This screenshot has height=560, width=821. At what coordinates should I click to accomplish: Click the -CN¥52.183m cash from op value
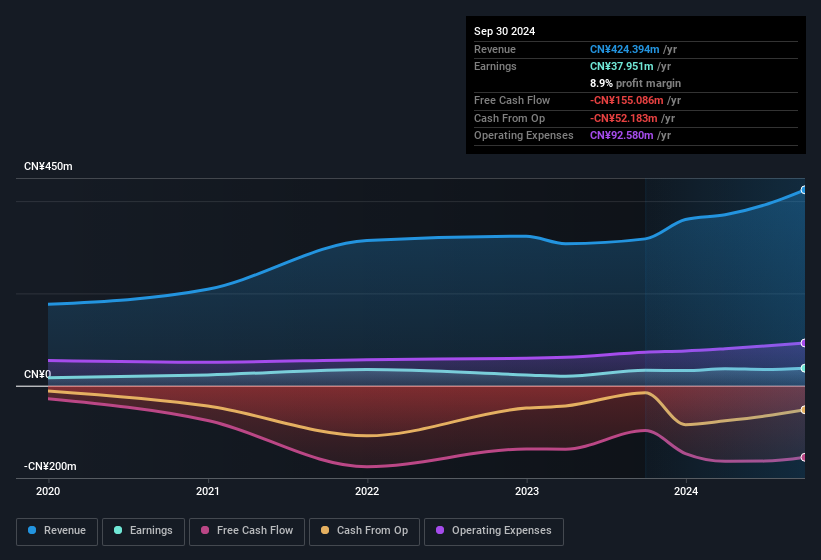[624, 118]
